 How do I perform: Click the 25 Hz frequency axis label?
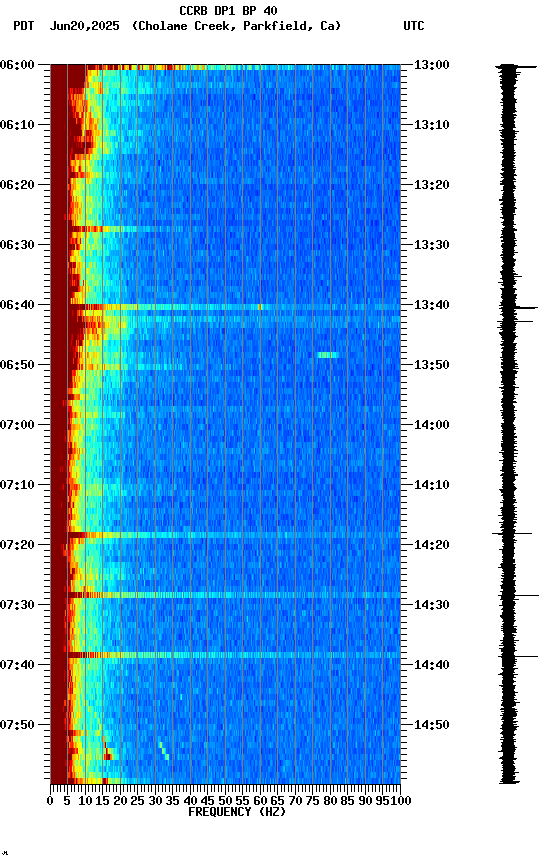point(137,801)
